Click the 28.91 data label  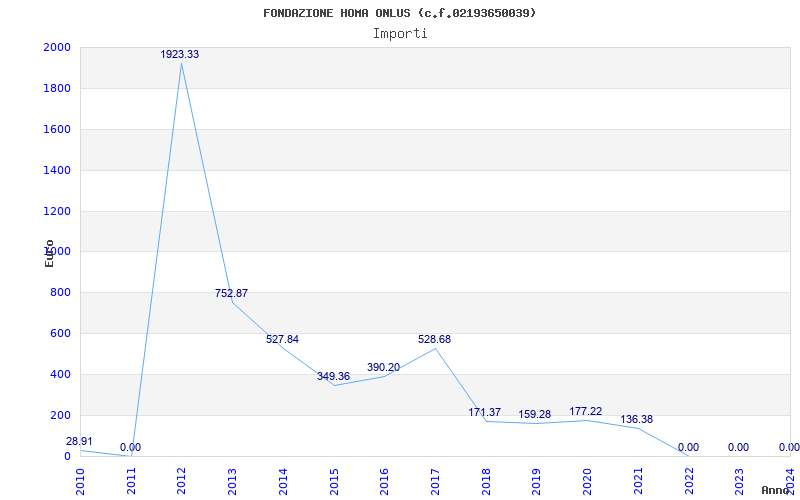click(79, 441)
